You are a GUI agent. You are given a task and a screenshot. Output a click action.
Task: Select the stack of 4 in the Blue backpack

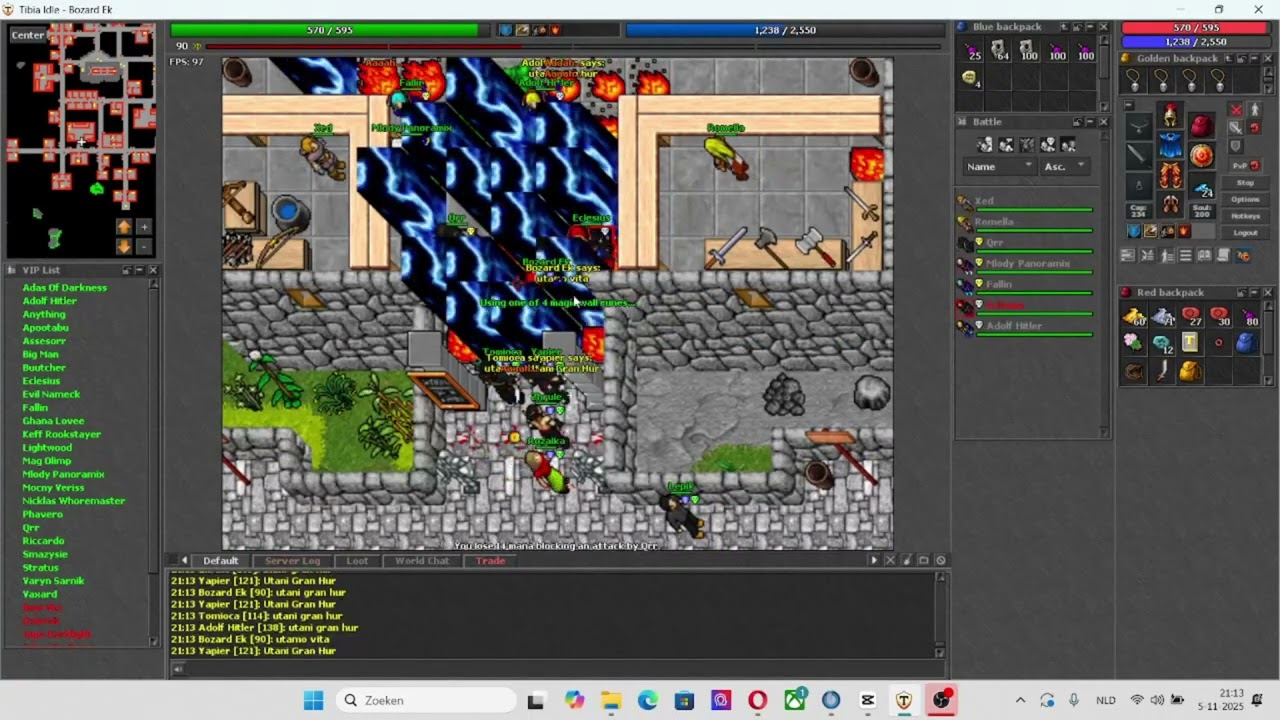tap(970, 77)
